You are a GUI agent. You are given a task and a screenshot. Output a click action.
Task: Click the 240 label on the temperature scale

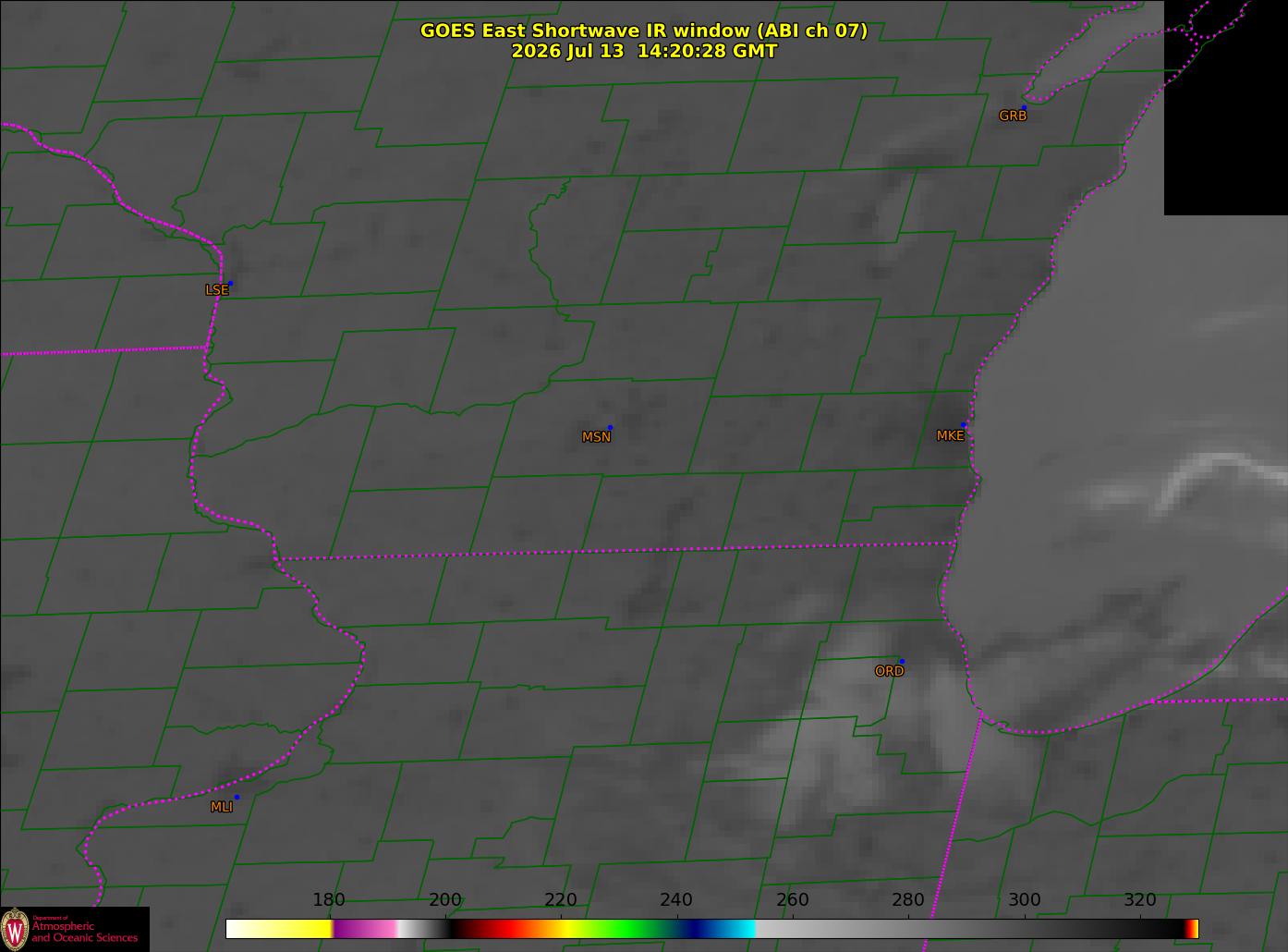(x=676, y=900)
